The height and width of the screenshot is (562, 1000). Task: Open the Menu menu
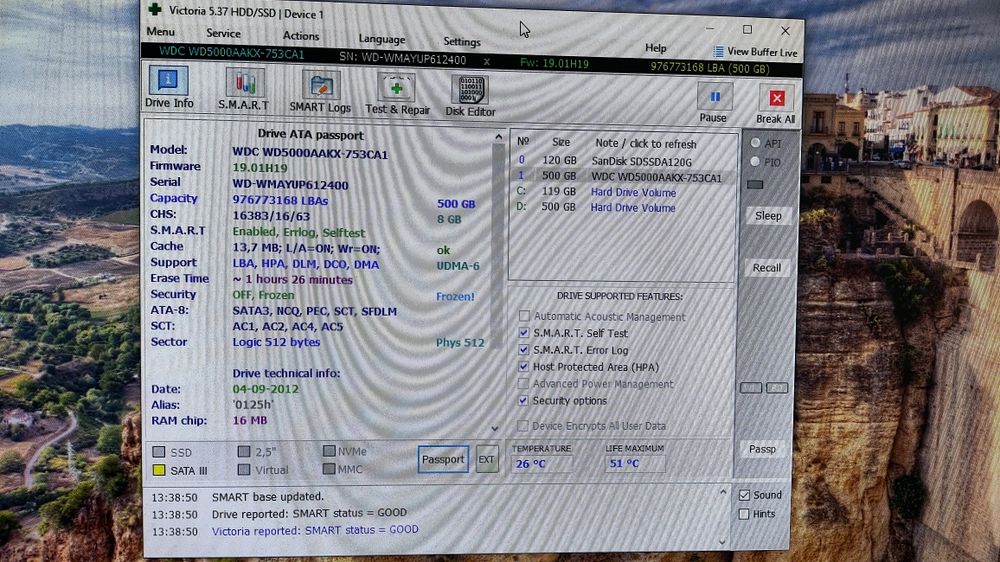[x=161, y=31]
